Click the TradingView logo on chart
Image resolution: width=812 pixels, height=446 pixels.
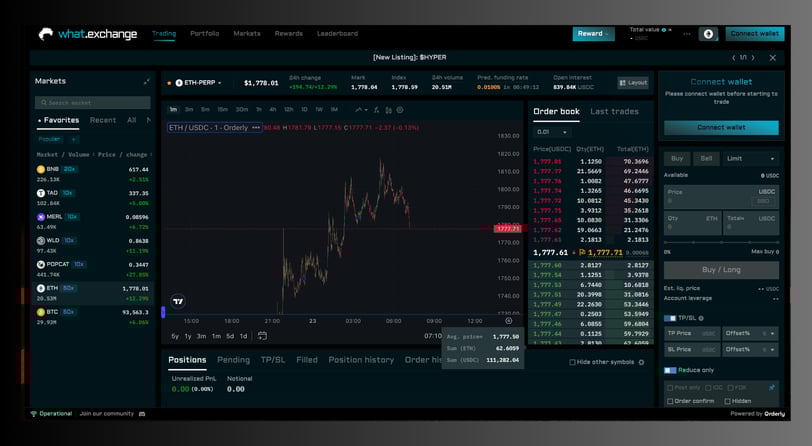tap(178, 301)
